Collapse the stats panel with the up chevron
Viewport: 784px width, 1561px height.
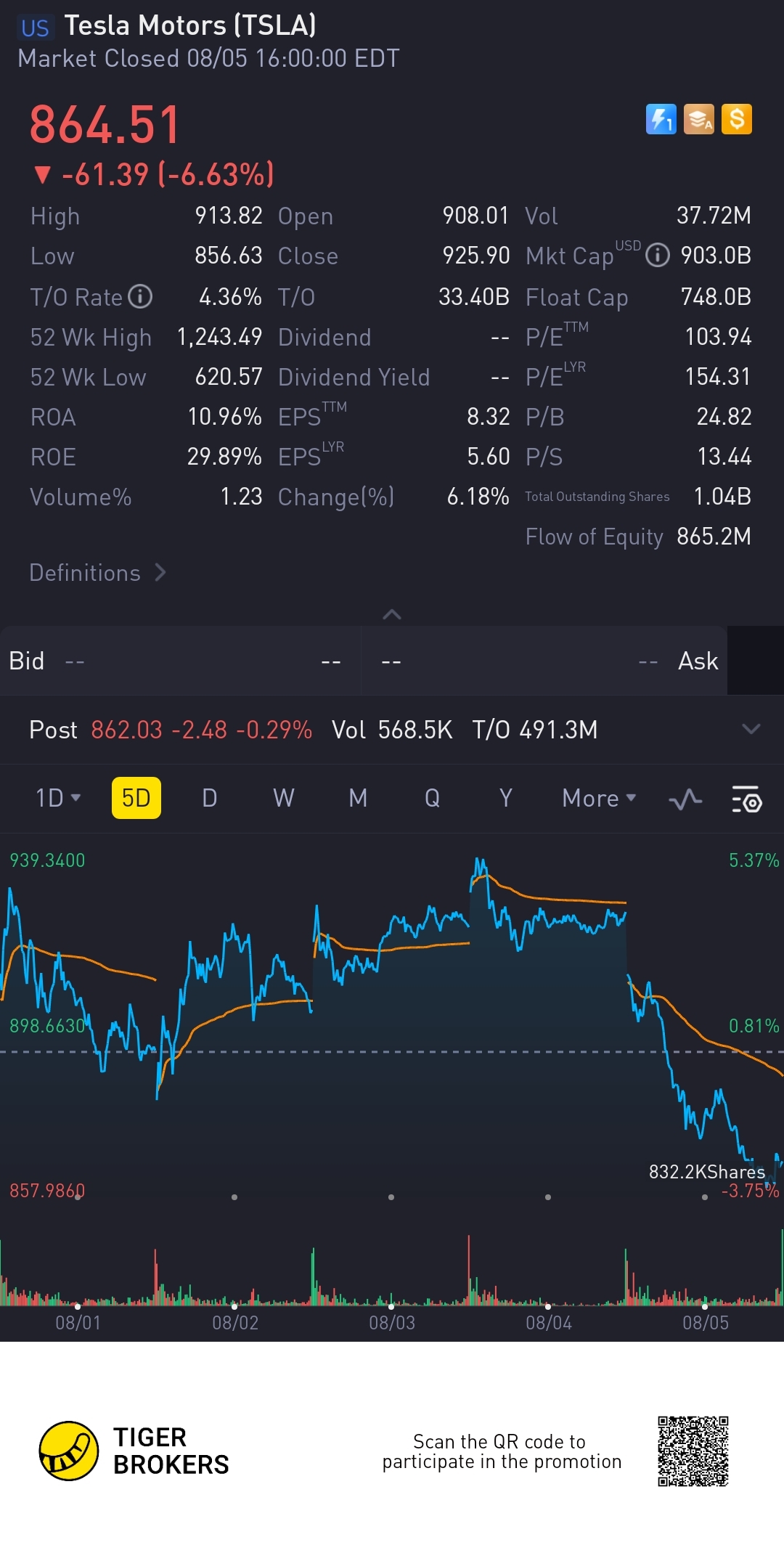point(392,614)
